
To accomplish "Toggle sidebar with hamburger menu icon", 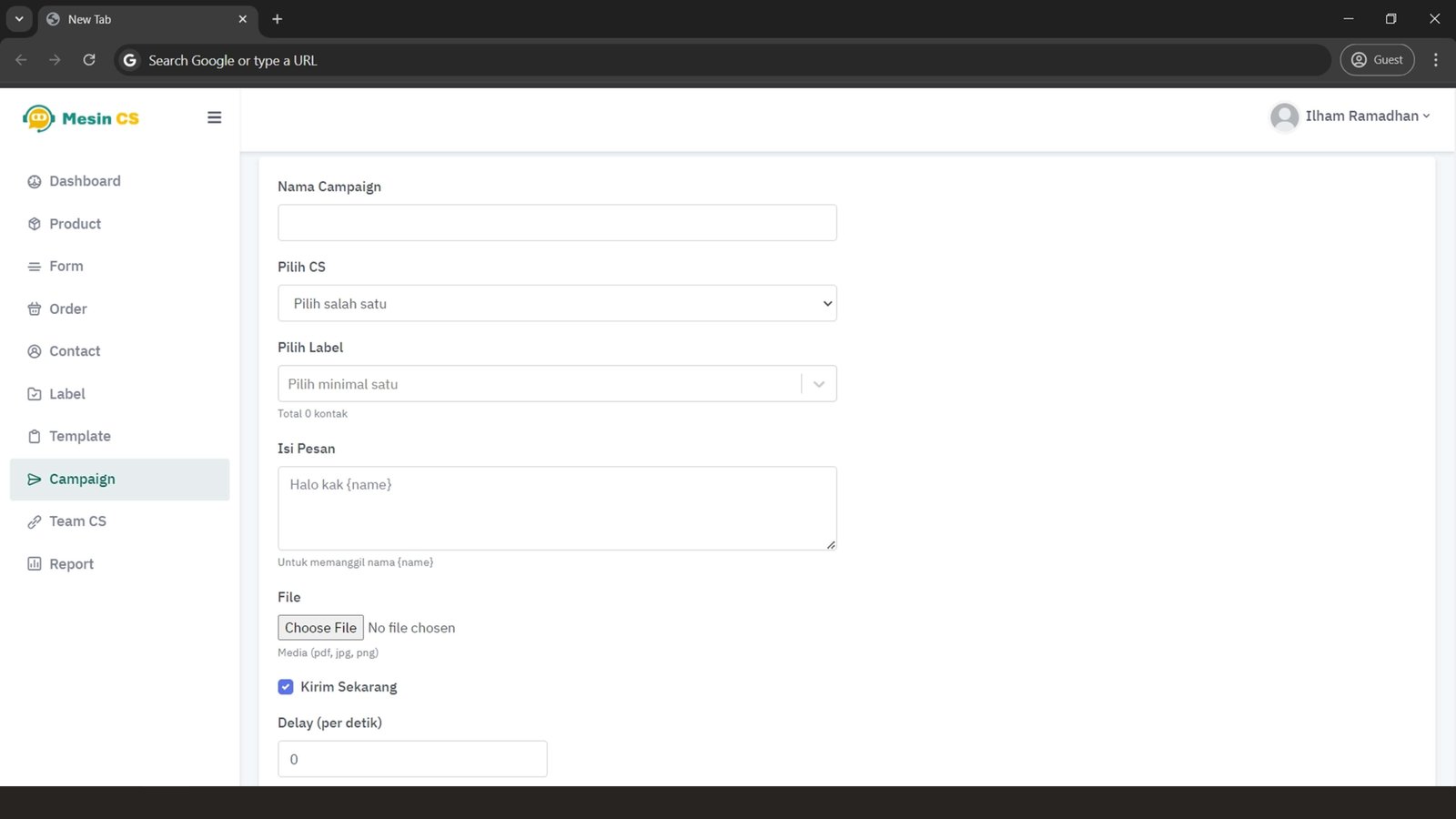I will [215, 117].
